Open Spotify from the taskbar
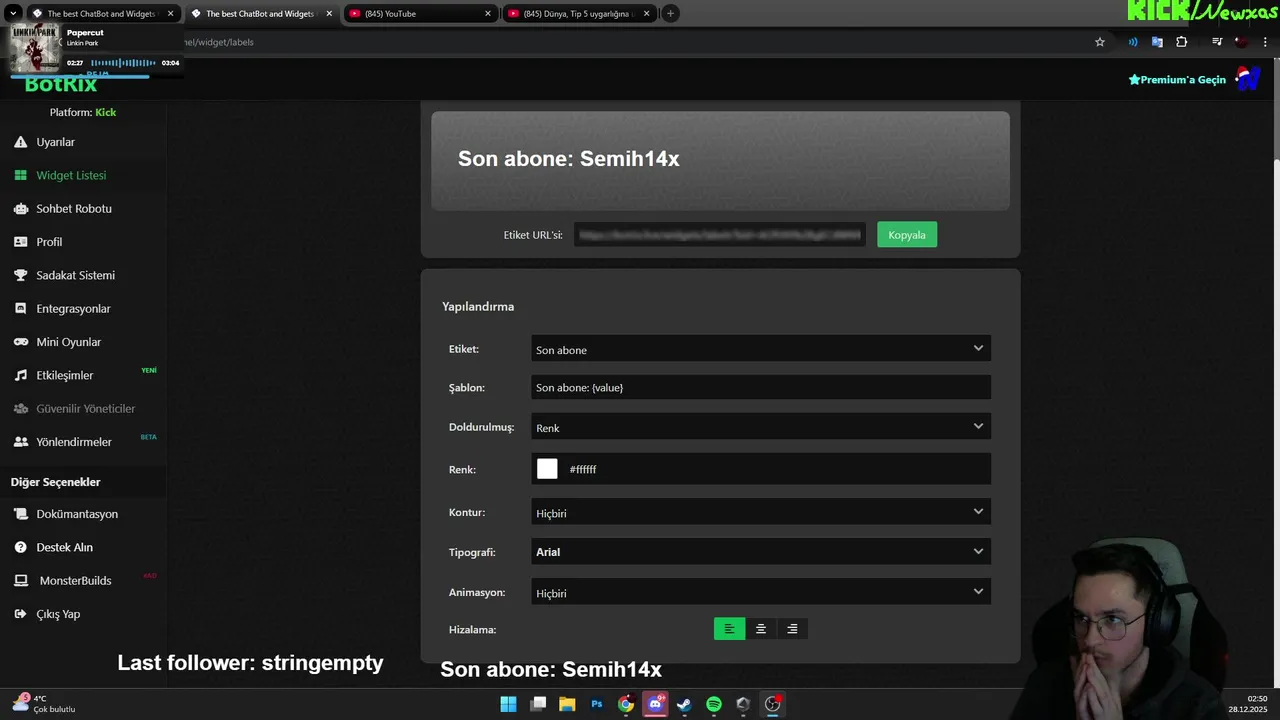The width and height of the screenshot is (1280, 720). point(714,704)
